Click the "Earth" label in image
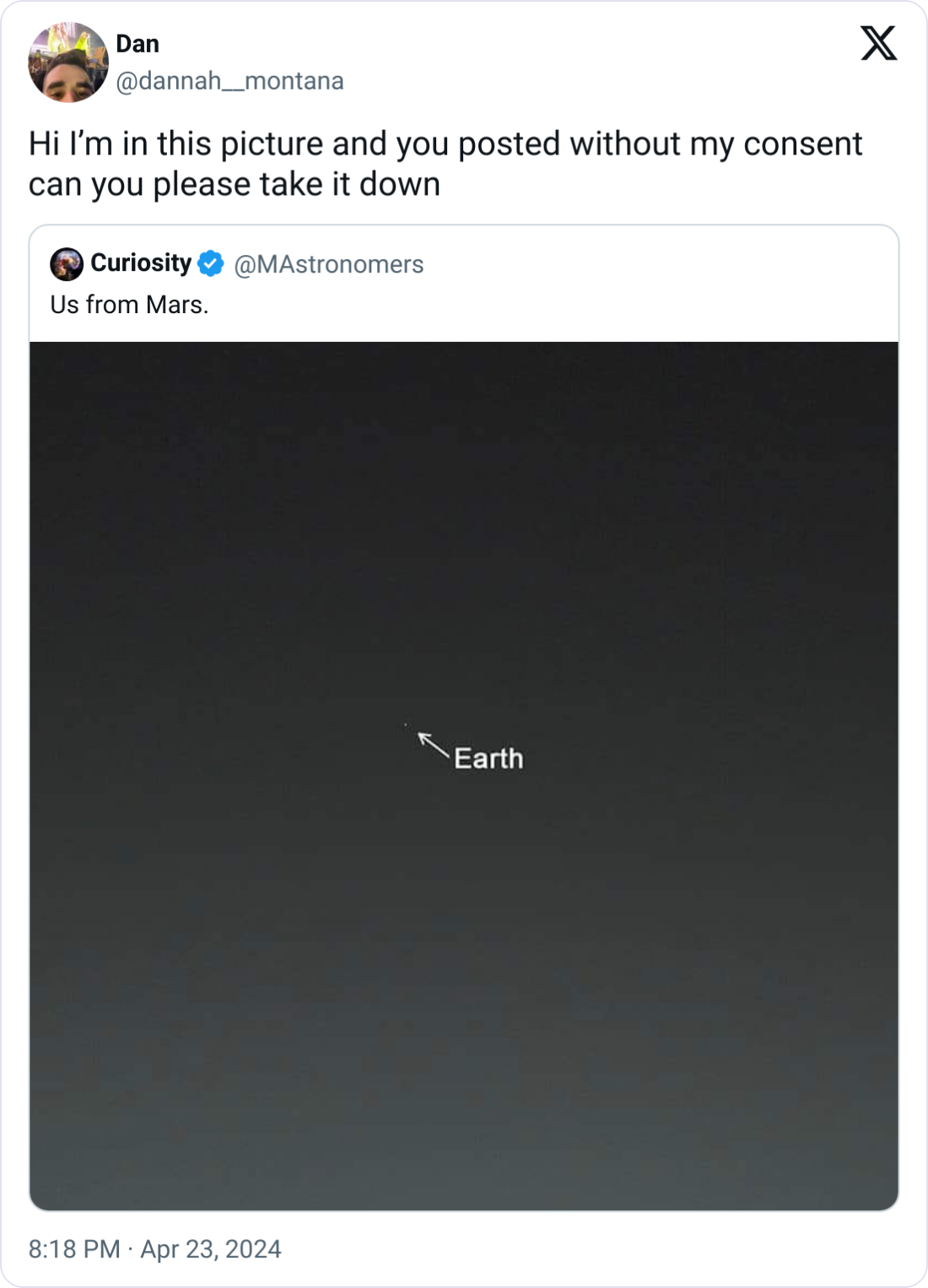This screenshot has height=1288, width=928. click(488, 759)
